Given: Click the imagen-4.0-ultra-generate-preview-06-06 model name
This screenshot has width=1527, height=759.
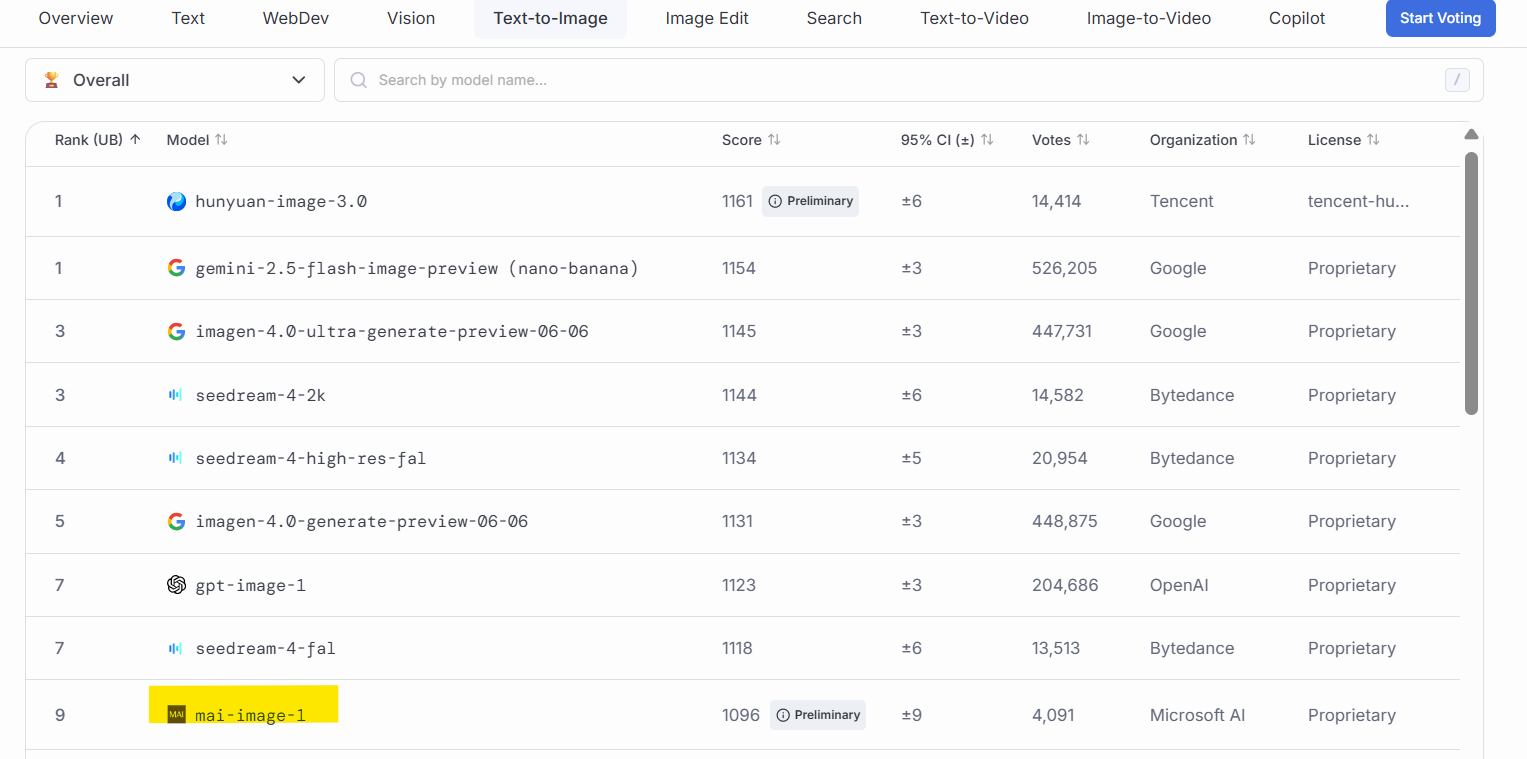Looking at the screenshot, I should 392,331.
